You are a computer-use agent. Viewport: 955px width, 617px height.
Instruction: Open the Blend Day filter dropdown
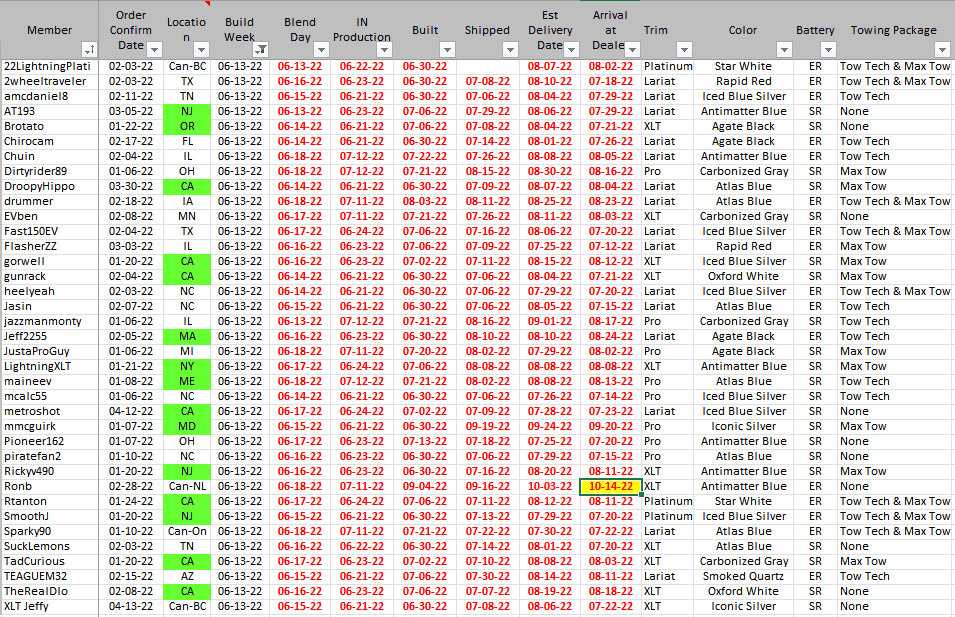[x=320, y=49]
